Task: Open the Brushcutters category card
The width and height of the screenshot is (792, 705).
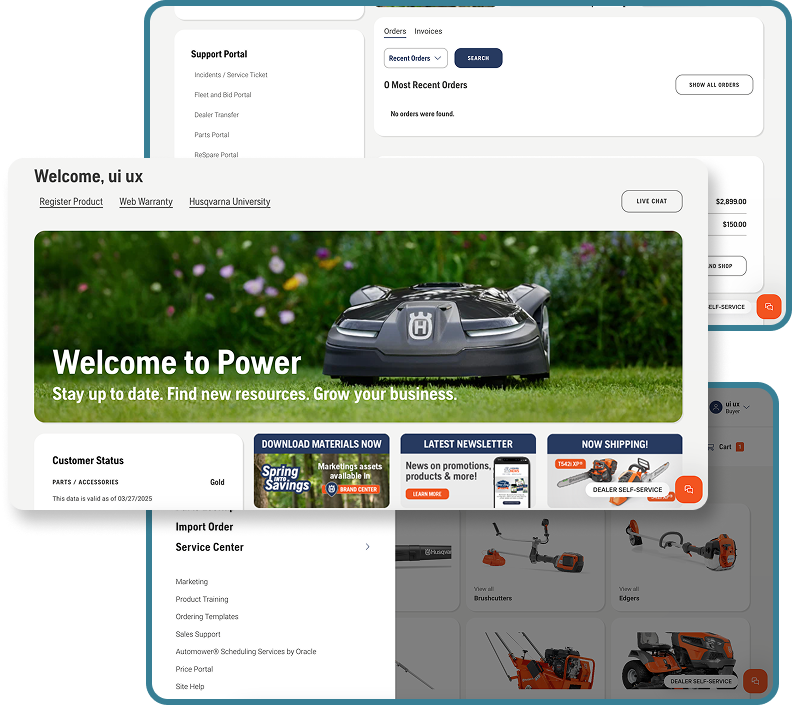Action: click(x=535, y=560)
